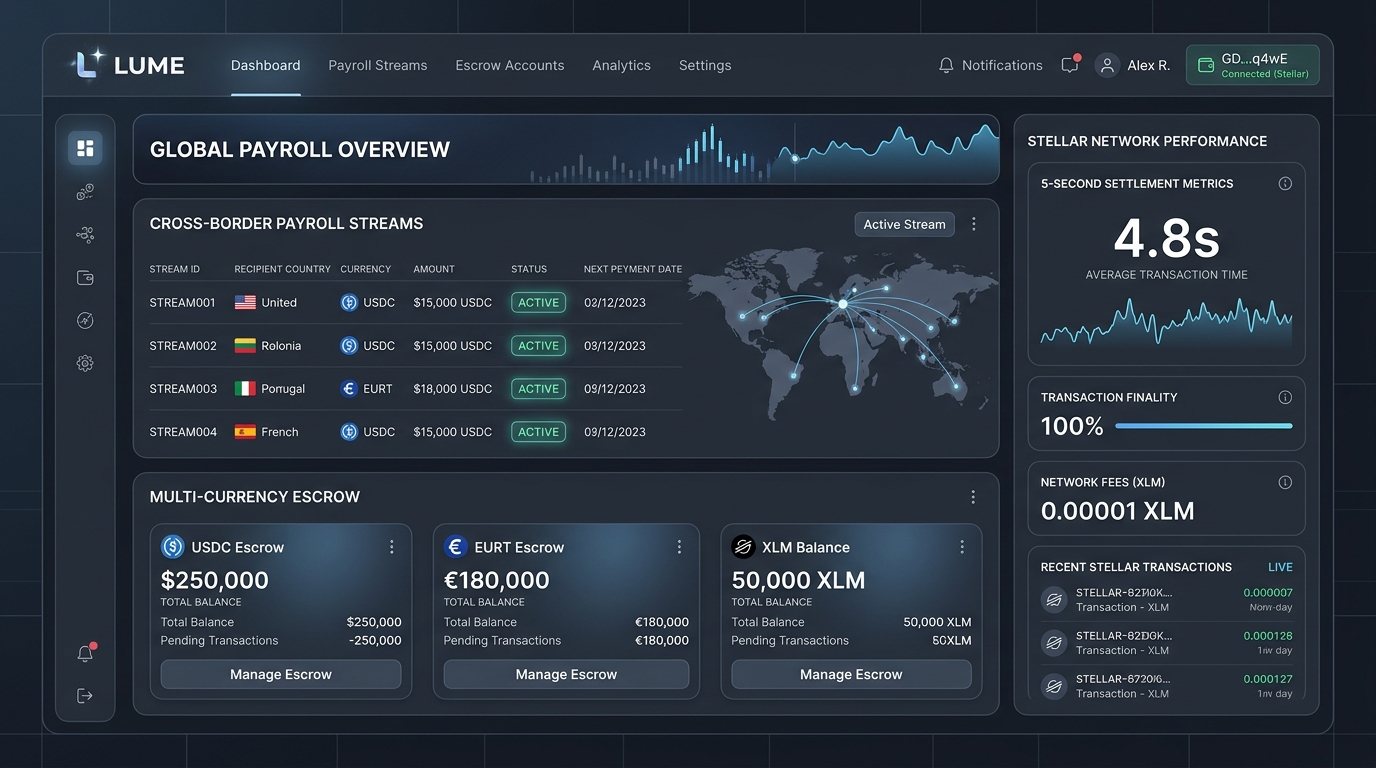Open the GD...q4wE connected wallet button
1376x768 pixels.
point(1253,65)
